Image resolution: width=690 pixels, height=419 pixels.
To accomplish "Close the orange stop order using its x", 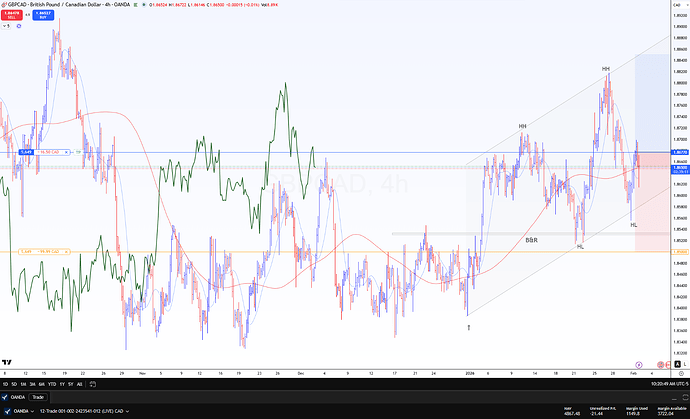I will point(66,252).
